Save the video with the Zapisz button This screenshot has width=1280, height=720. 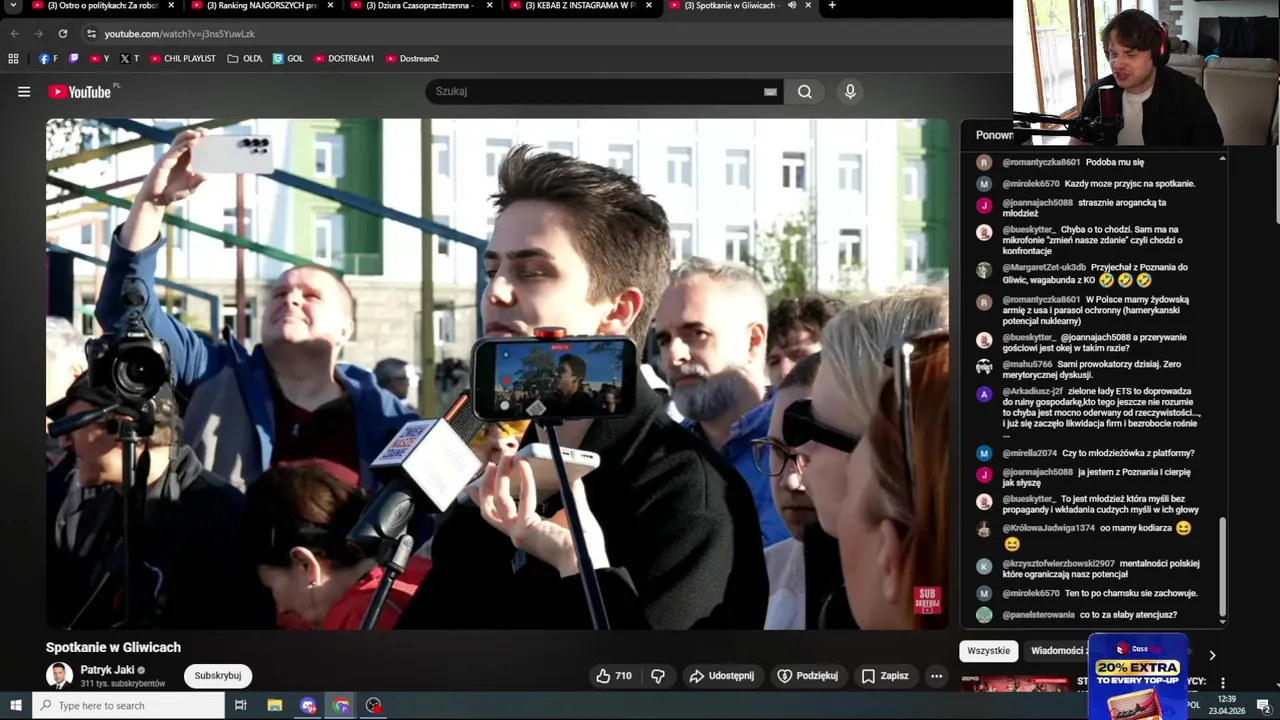[x=885, y=676]
